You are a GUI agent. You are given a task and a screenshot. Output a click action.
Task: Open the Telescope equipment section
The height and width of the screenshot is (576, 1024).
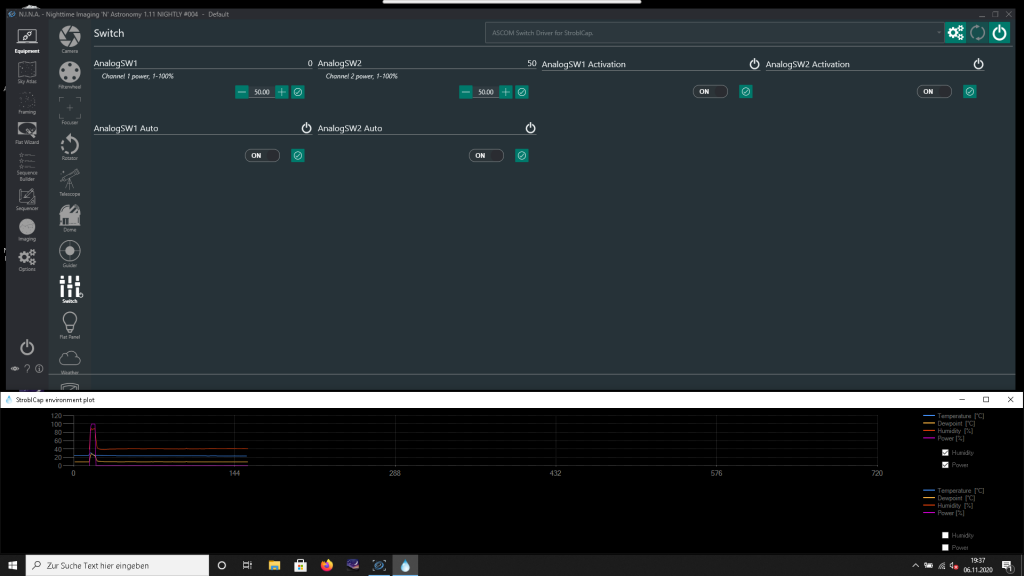pyautogui.click(x=69, y=182)
